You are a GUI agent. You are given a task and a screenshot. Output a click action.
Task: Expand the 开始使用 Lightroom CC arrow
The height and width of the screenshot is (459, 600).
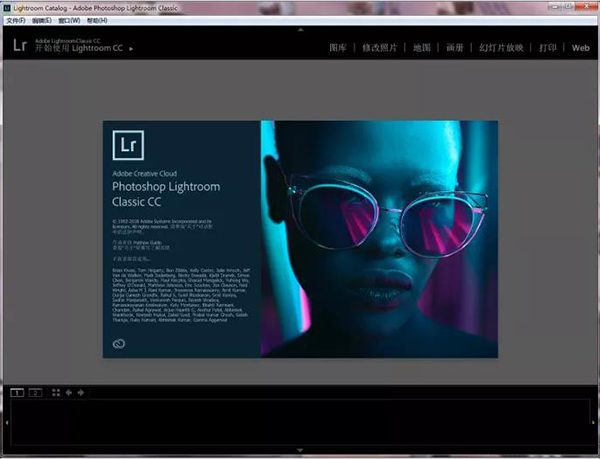pyautogui.click(x=131, y=49)
